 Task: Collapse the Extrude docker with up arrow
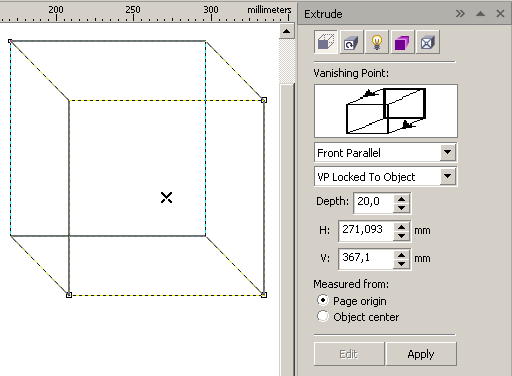coord(480,14)
